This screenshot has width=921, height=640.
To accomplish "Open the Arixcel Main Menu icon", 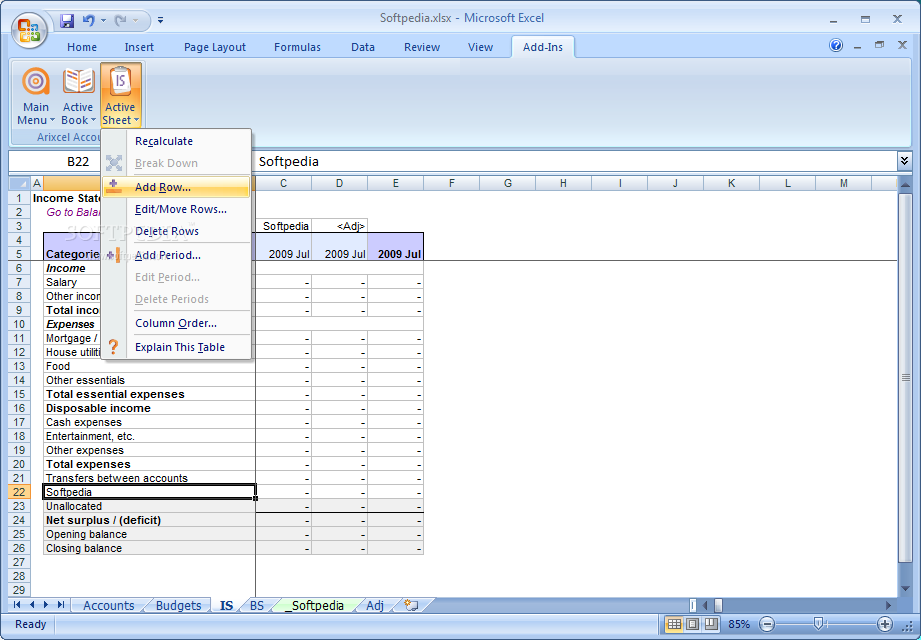I will (x=36, y=96).
